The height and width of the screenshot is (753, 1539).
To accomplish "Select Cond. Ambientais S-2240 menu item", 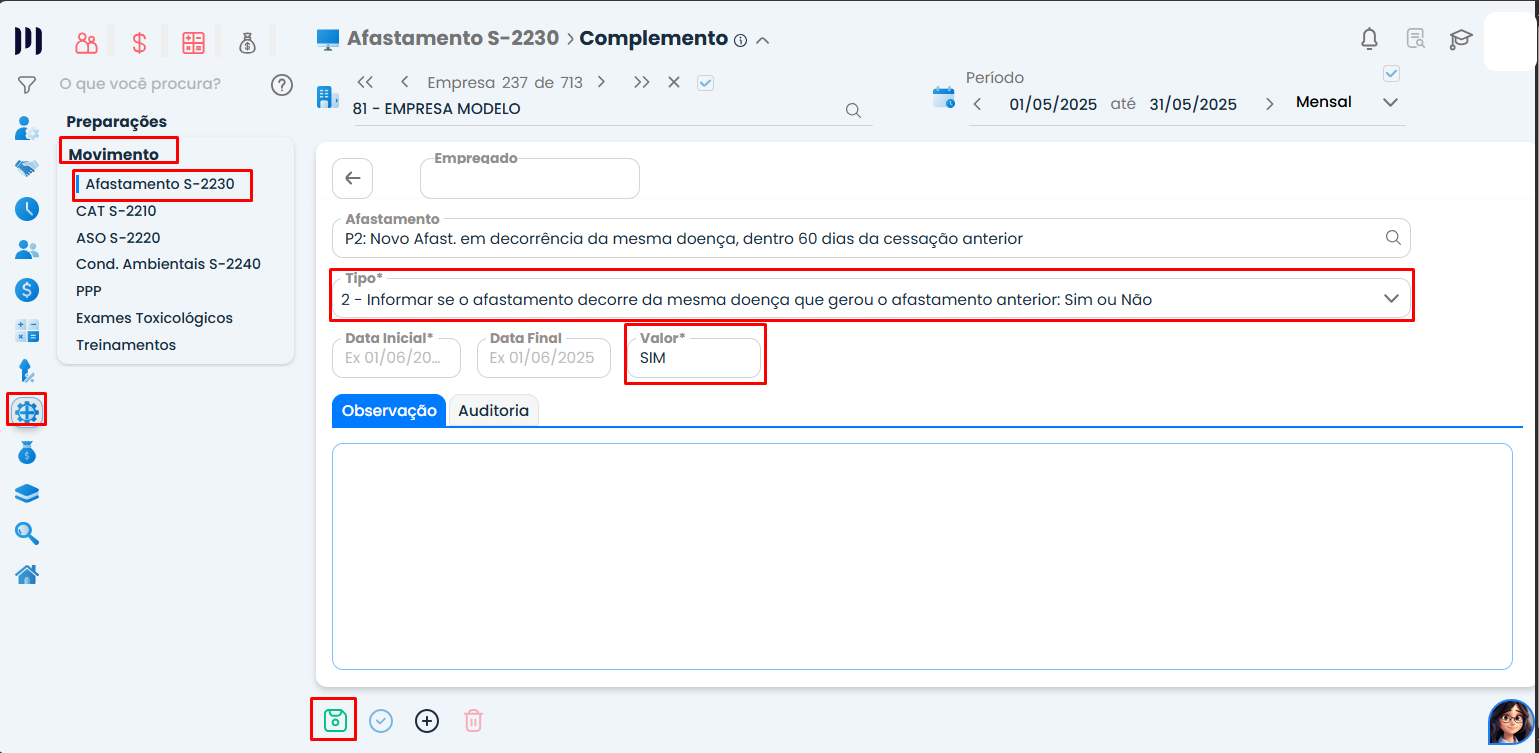I will [168, 264].
